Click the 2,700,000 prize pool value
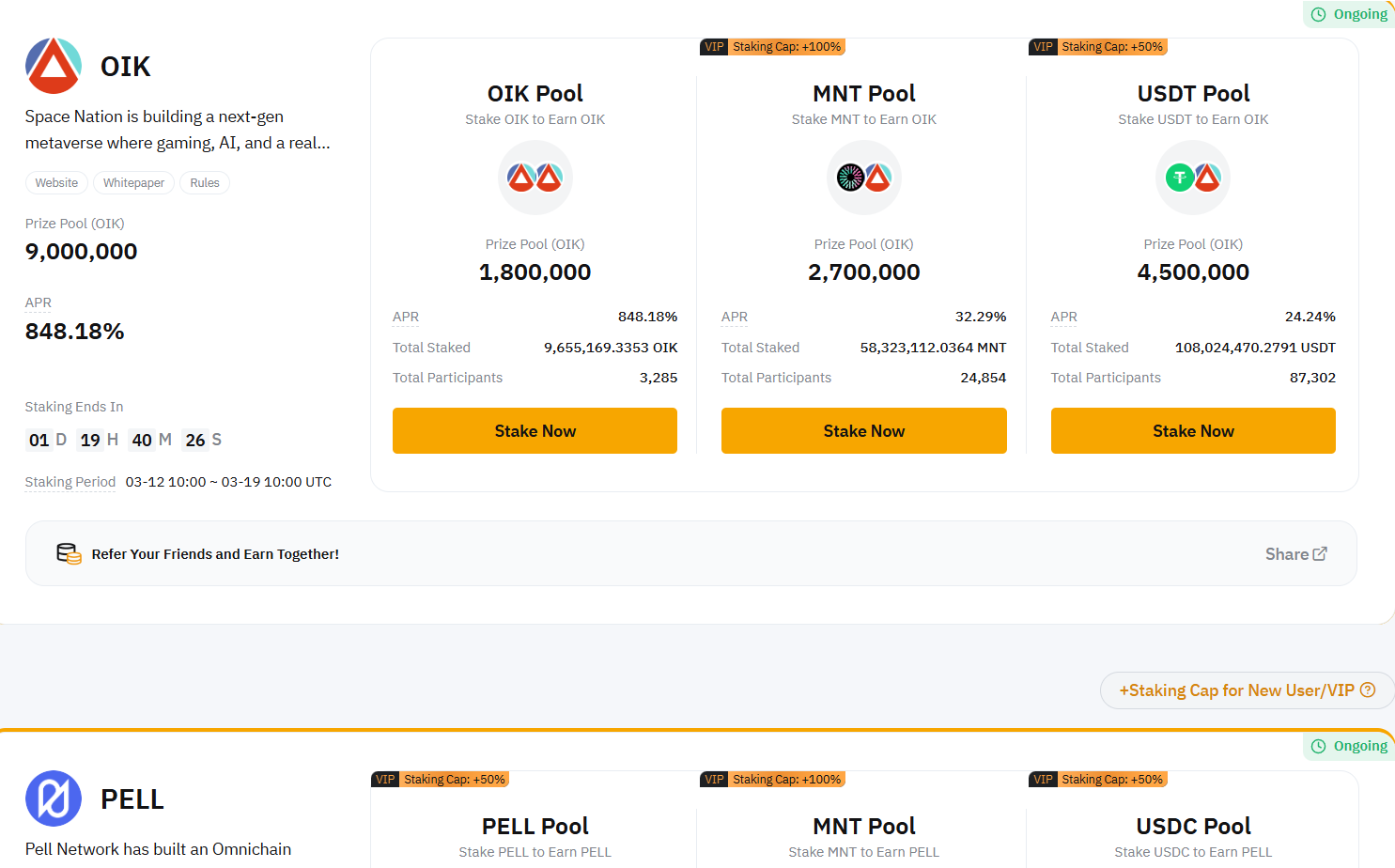Screen dimensions: 1395x868 864,272
